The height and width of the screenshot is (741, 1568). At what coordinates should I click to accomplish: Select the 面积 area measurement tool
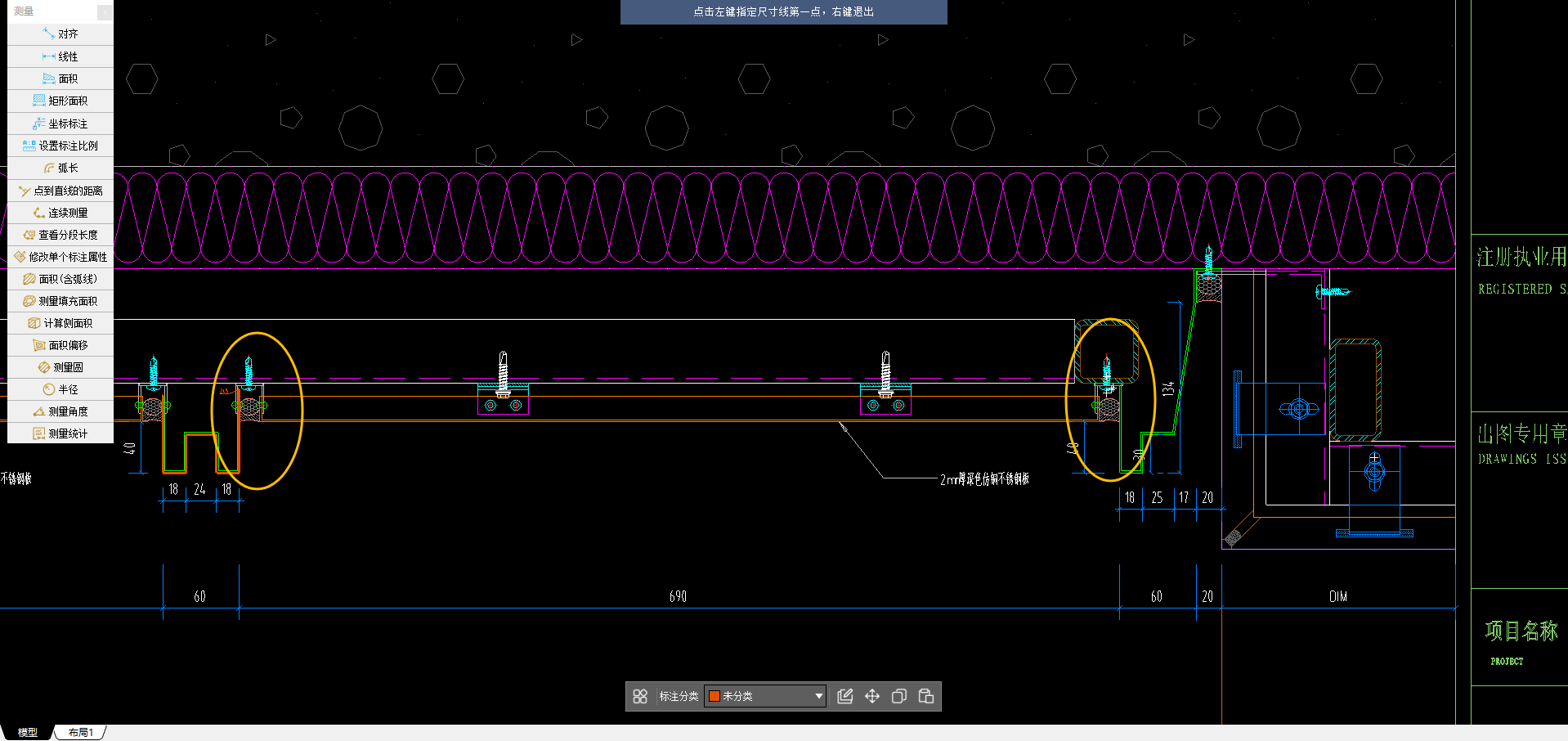60,79
